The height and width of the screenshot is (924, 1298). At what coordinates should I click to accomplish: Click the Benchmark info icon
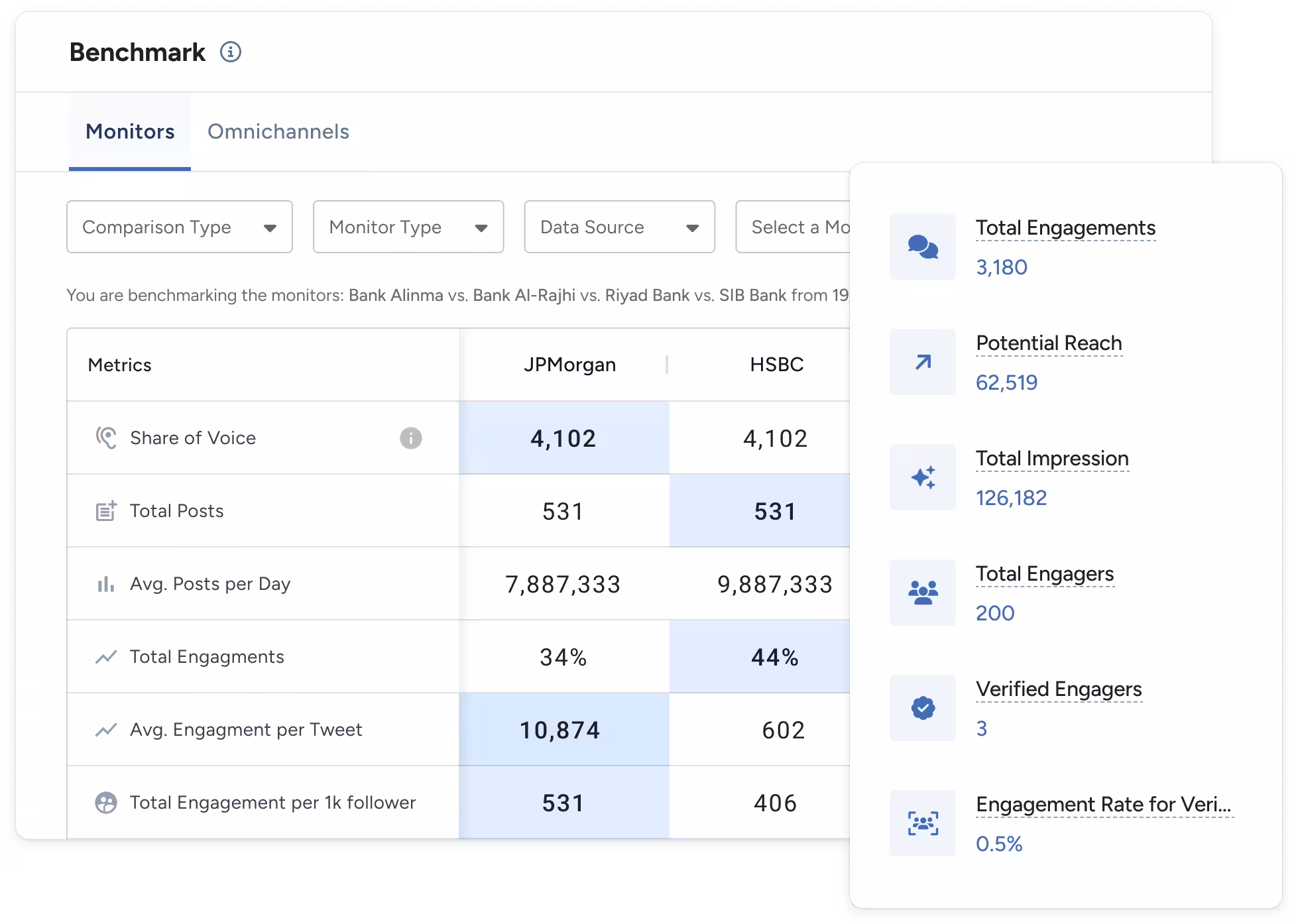231,52
